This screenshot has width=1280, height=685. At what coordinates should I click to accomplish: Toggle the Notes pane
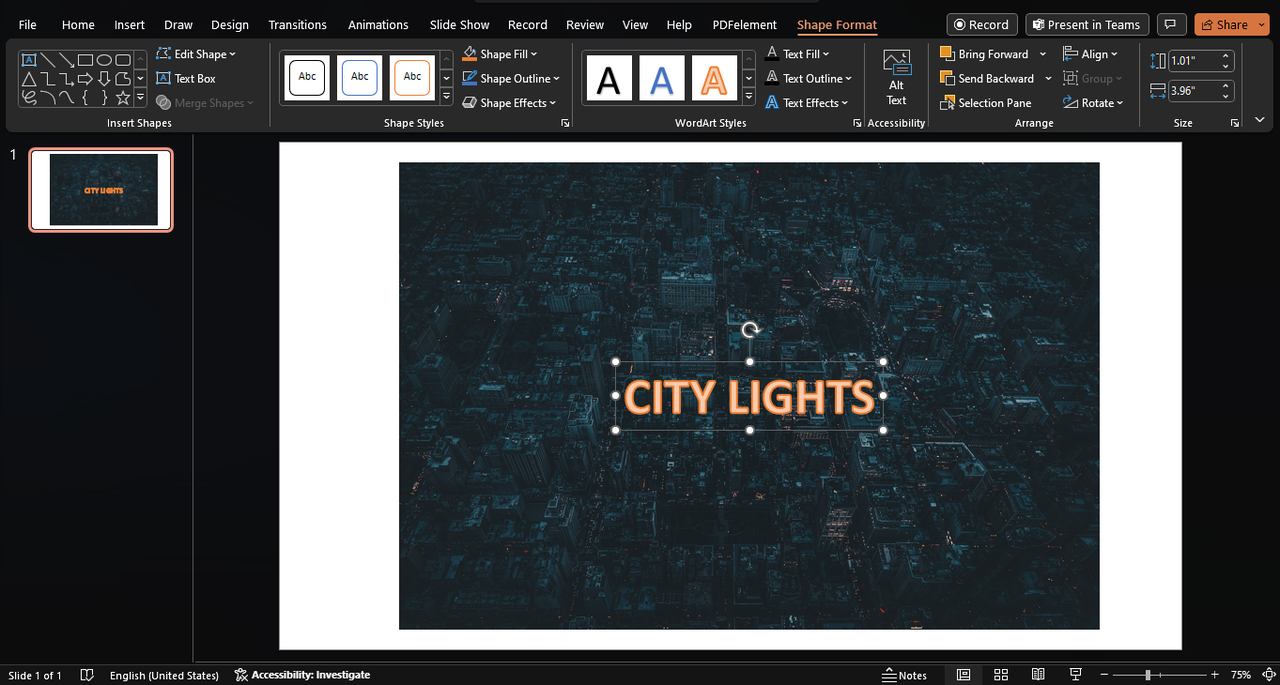click(904, 675)
